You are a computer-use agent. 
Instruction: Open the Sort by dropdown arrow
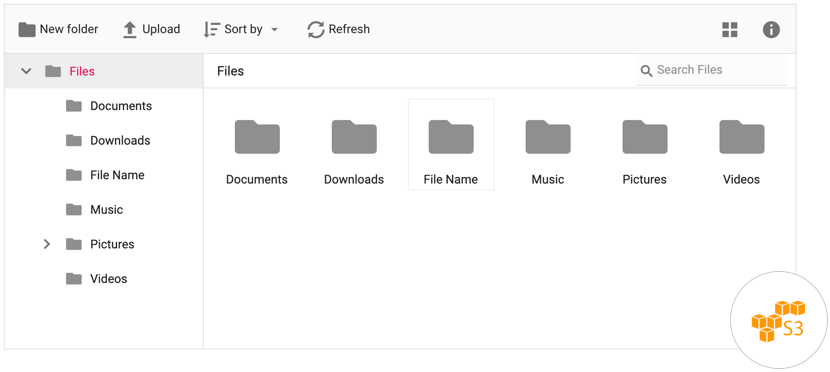click(274, 30)
